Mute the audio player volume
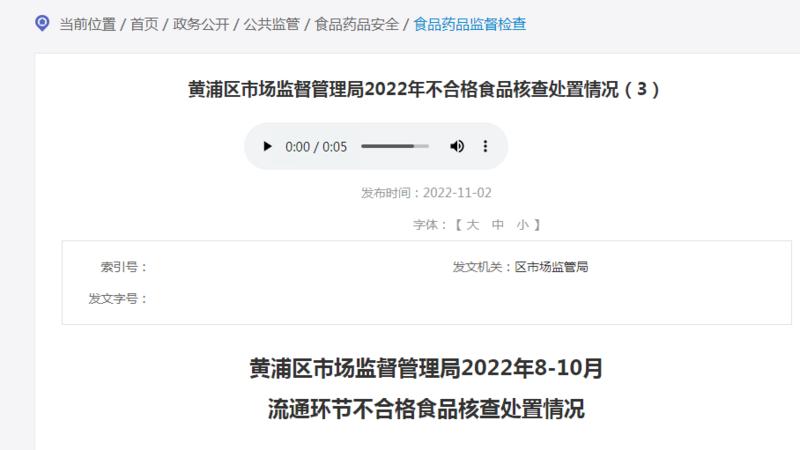Image resolution: width=800 pixels, height=450 pixels. (x=457, y=146)
